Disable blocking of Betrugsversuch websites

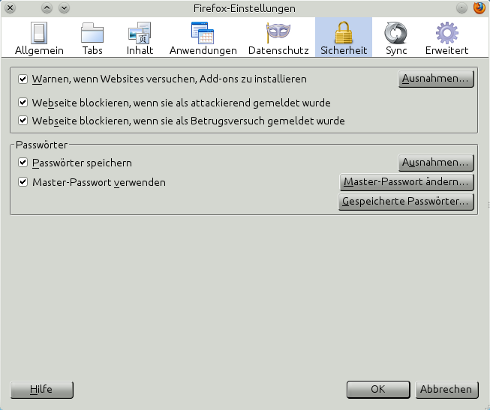point(23,120)
